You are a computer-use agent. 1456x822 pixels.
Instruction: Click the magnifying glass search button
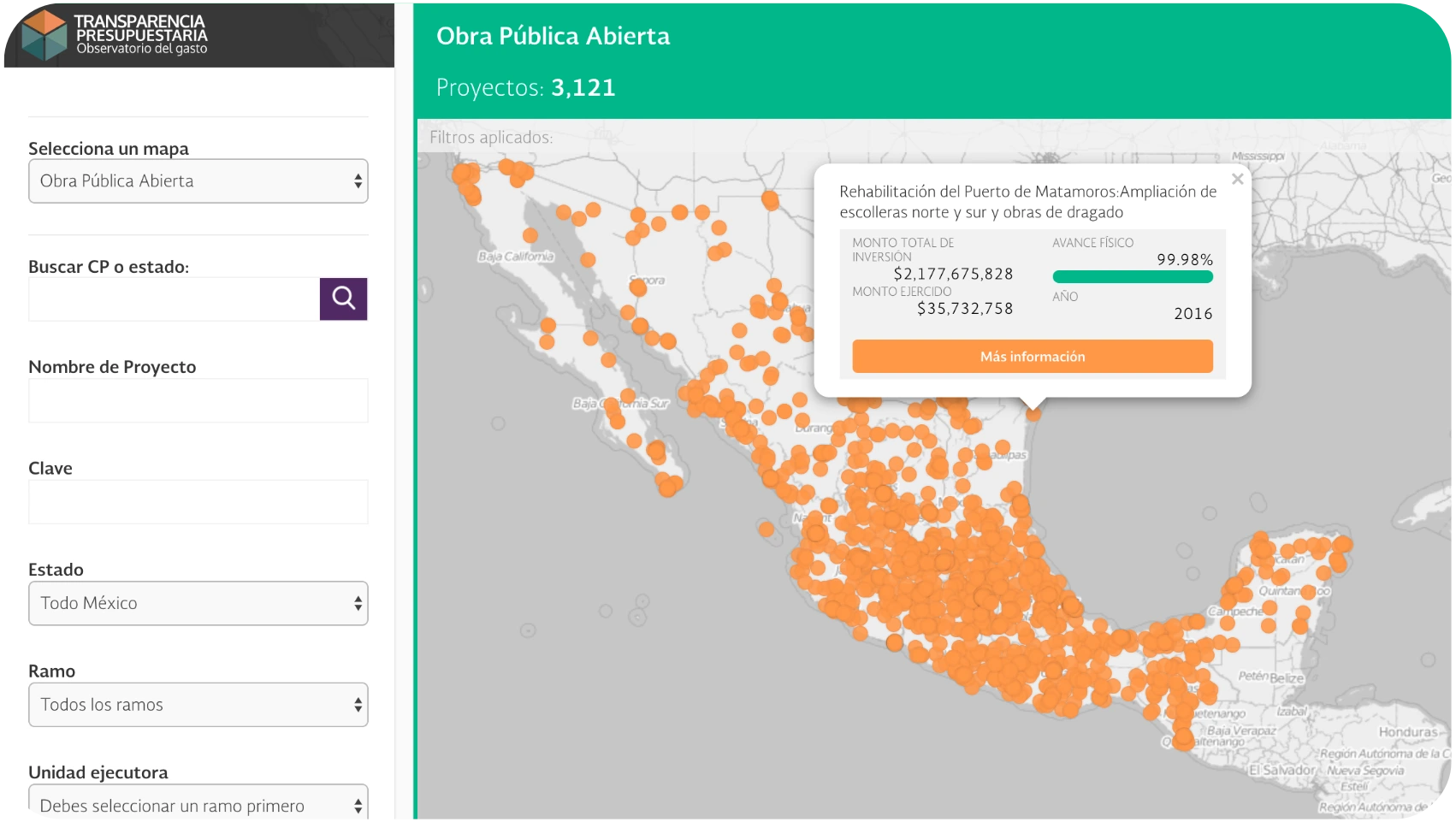coord(343,299)
